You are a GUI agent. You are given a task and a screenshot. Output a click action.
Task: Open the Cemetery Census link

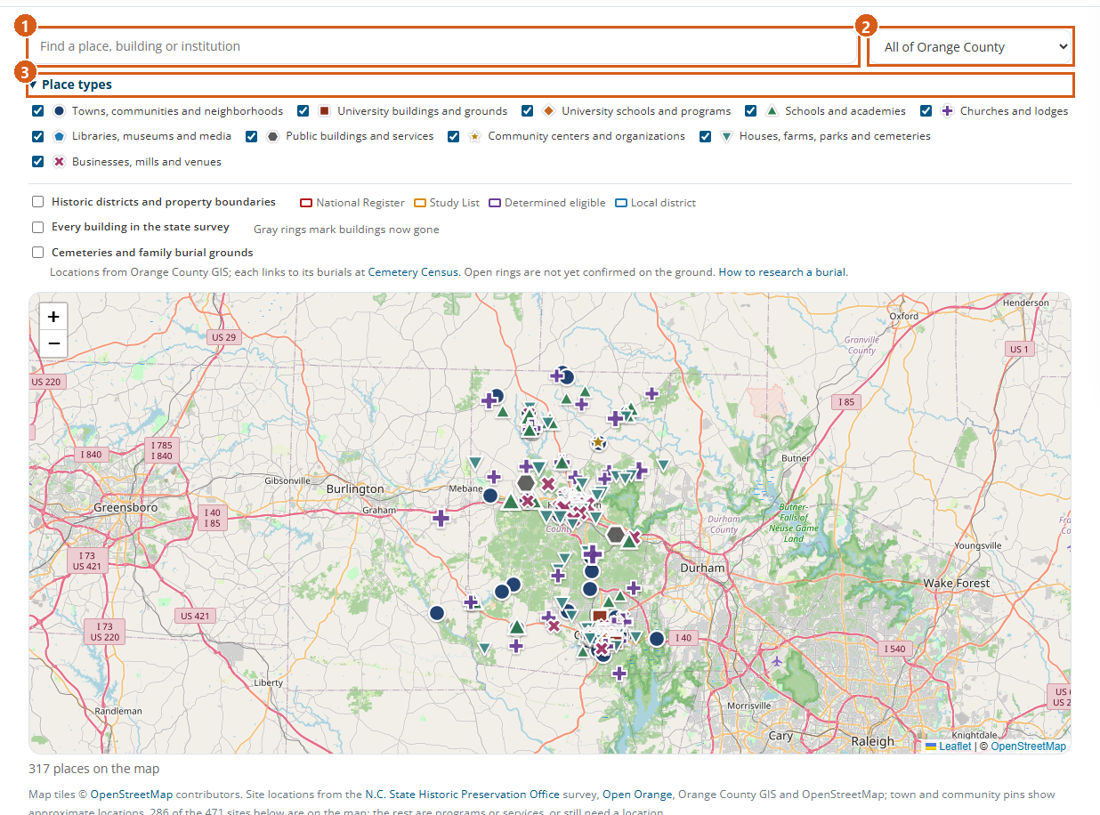pos(412,272)
